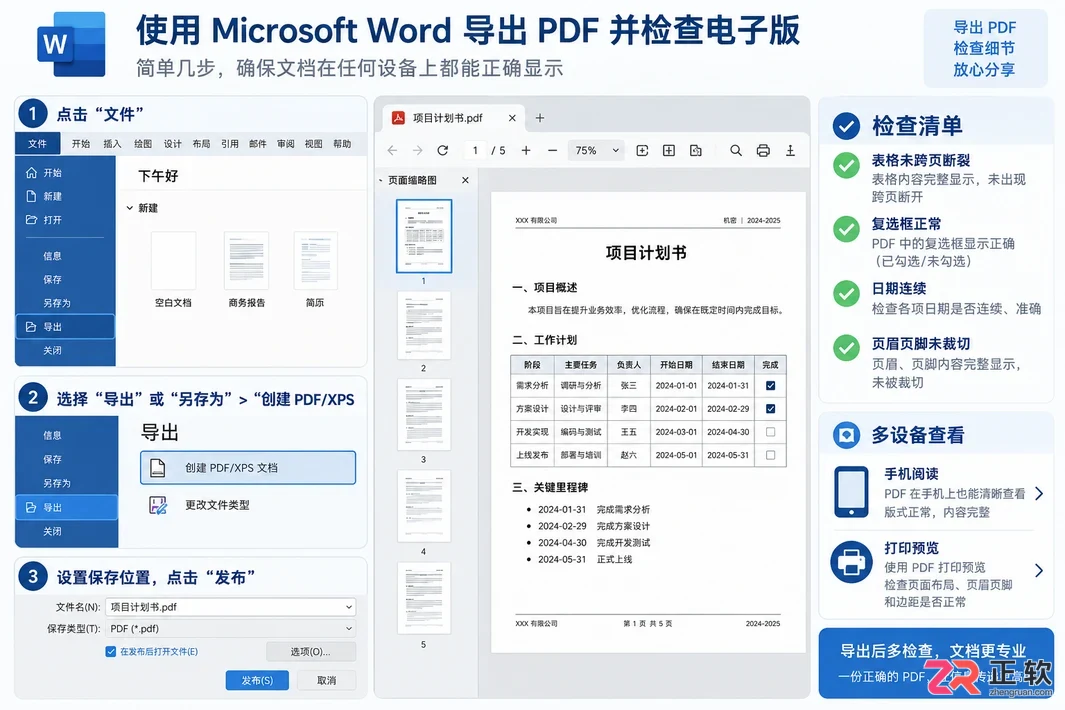This screenshot has height=710, width=1065.
Task: Click the PDF file icon on 项目计划书.pdf tab
Action: tap(399, 118)
